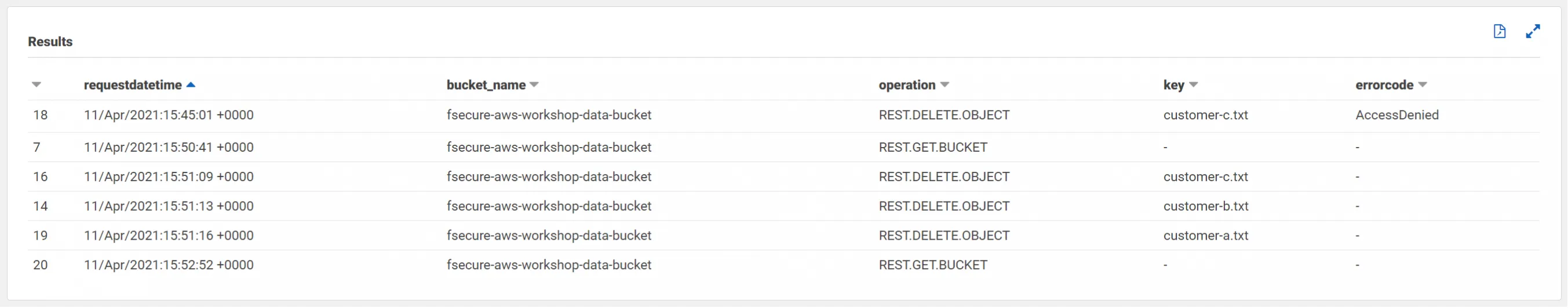Image resolution: width=1568 pixels, height=308 pixels.
Task: Click the Results panel title
Action: (x=50, y=41)
